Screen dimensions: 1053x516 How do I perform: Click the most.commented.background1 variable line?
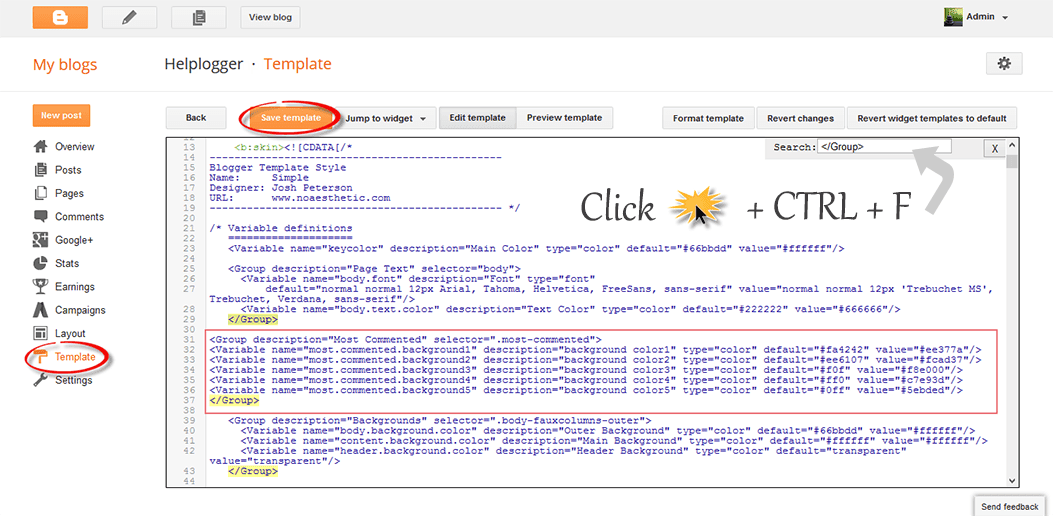(x=596, y=349)
